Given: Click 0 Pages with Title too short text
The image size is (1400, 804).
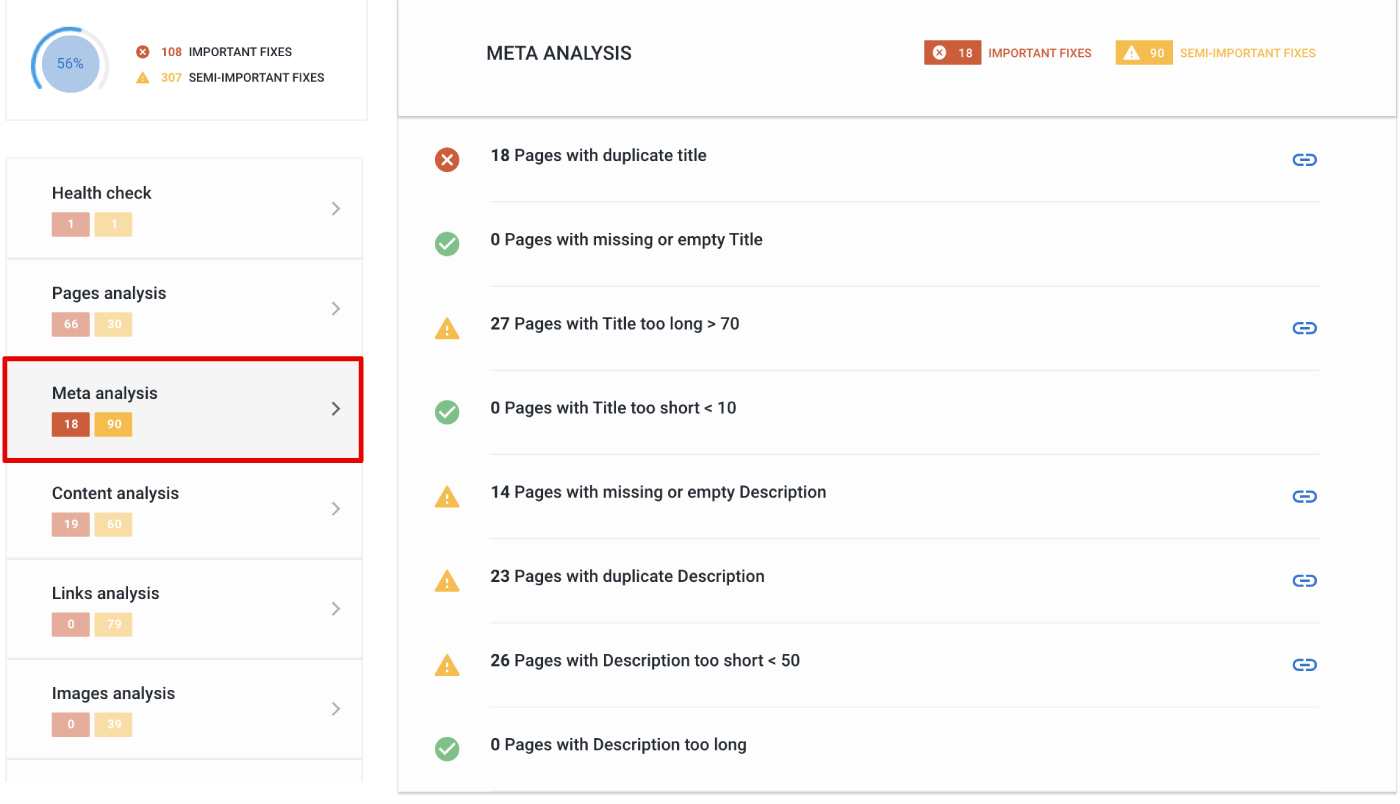Looking at the screenshot, I should pyautogui.click(x=613, y=407).
